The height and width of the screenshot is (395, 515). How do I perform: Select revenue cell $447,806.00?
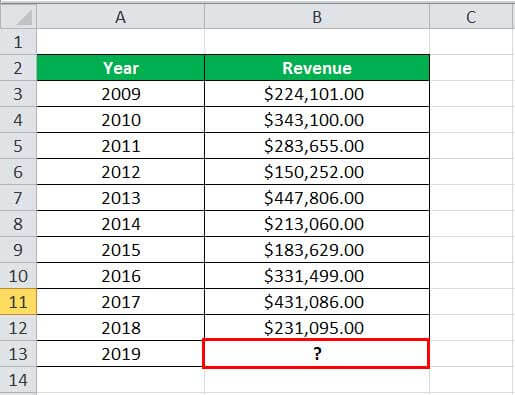tap(317, 198)
